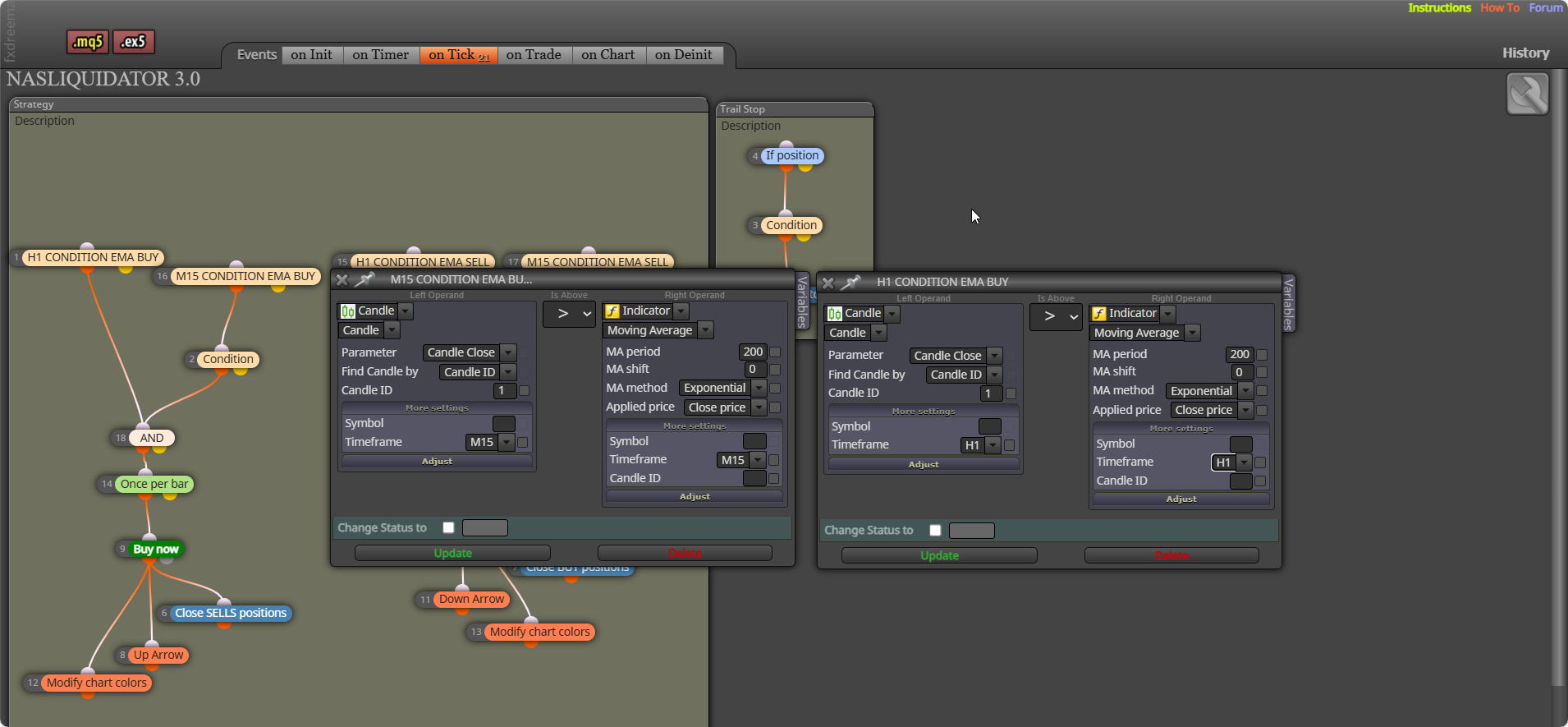Tick Change Status to checkbox in H1 dialog

point(935,530)
